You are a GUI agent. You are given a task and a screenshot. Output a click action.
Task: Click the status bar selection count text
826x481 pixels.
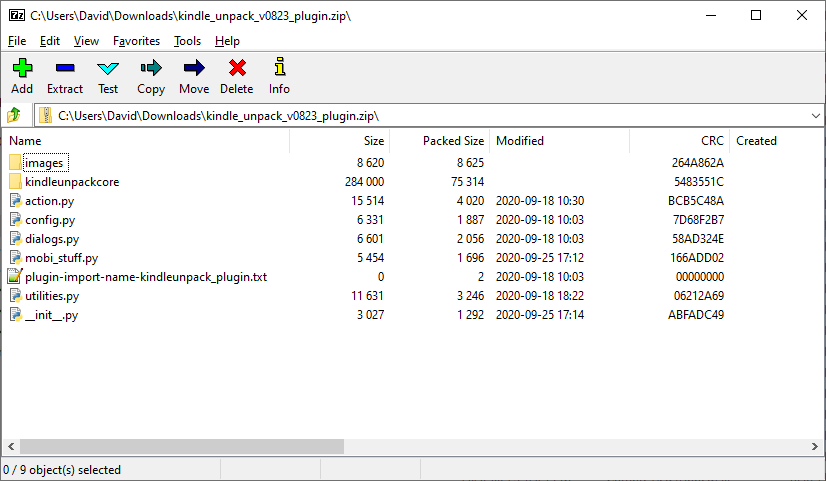click(62, 469)
